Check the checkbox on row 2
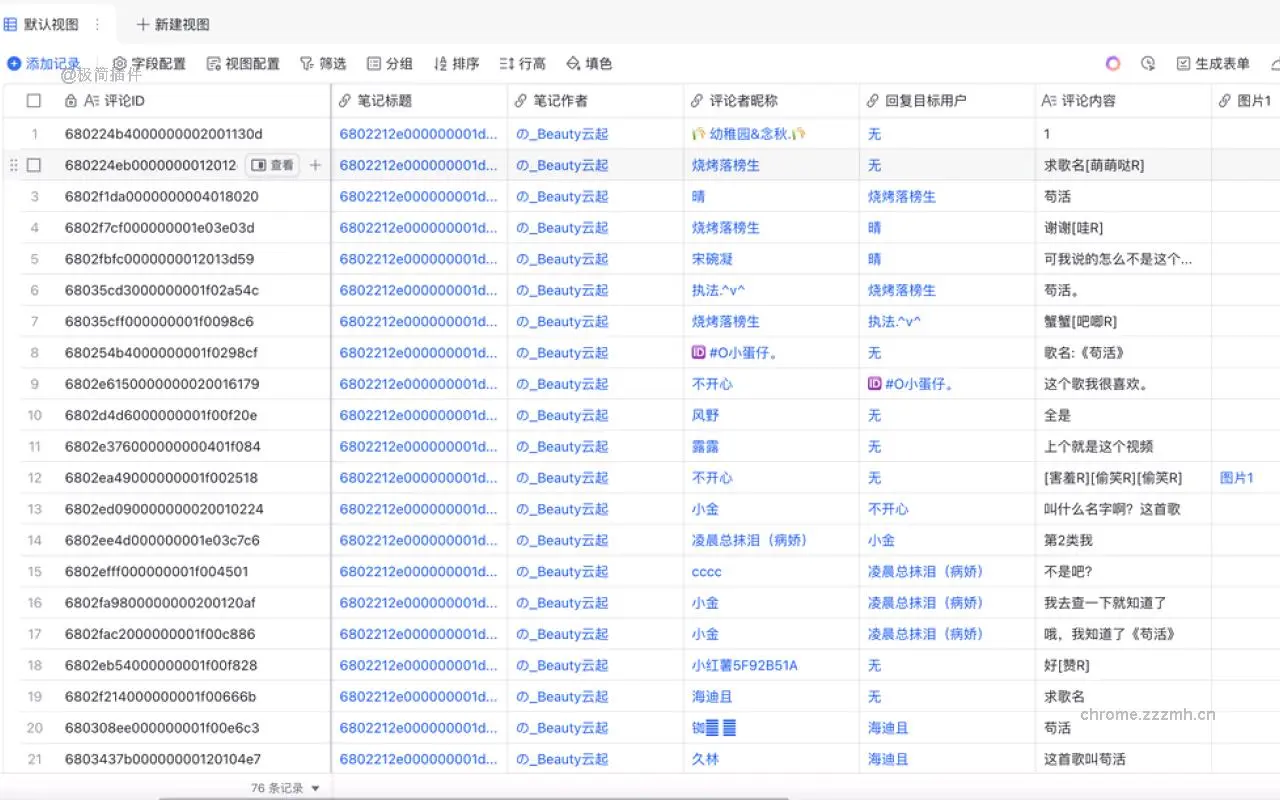Screen dimensions: 1280x800 click(34, 165)
